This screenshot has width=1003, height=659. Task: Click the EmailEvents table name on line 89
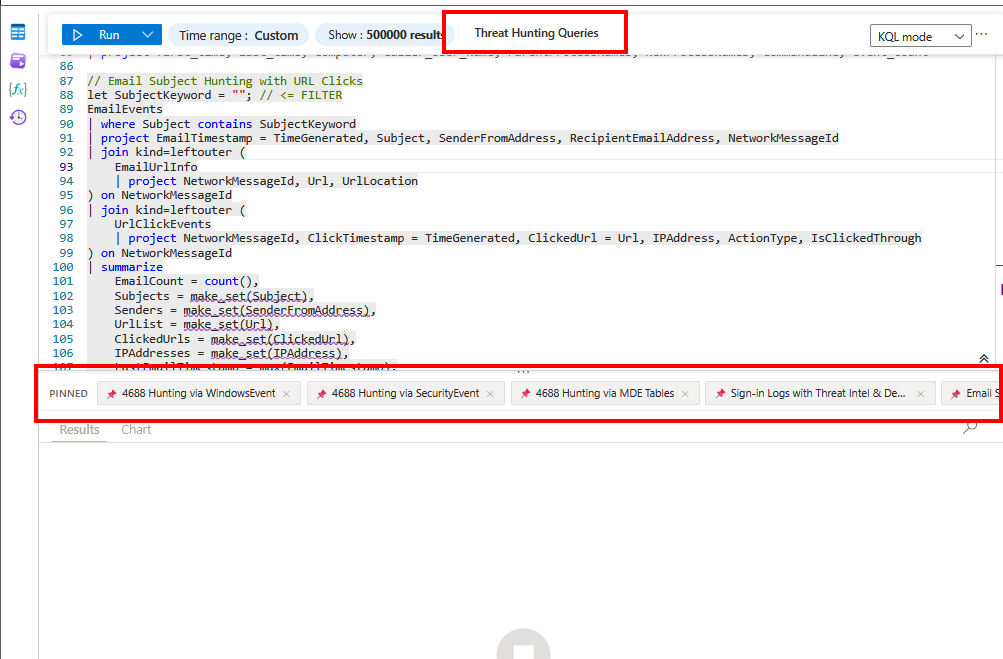[x=125, y=109]
